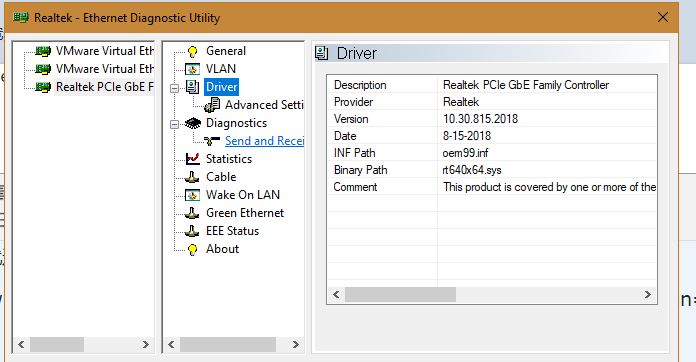Click the driver table horizontal scrollbar thumb
Image resolution: width=696 pixels, height=362 pixels.
pyautogui.click(x=400, y=295)
